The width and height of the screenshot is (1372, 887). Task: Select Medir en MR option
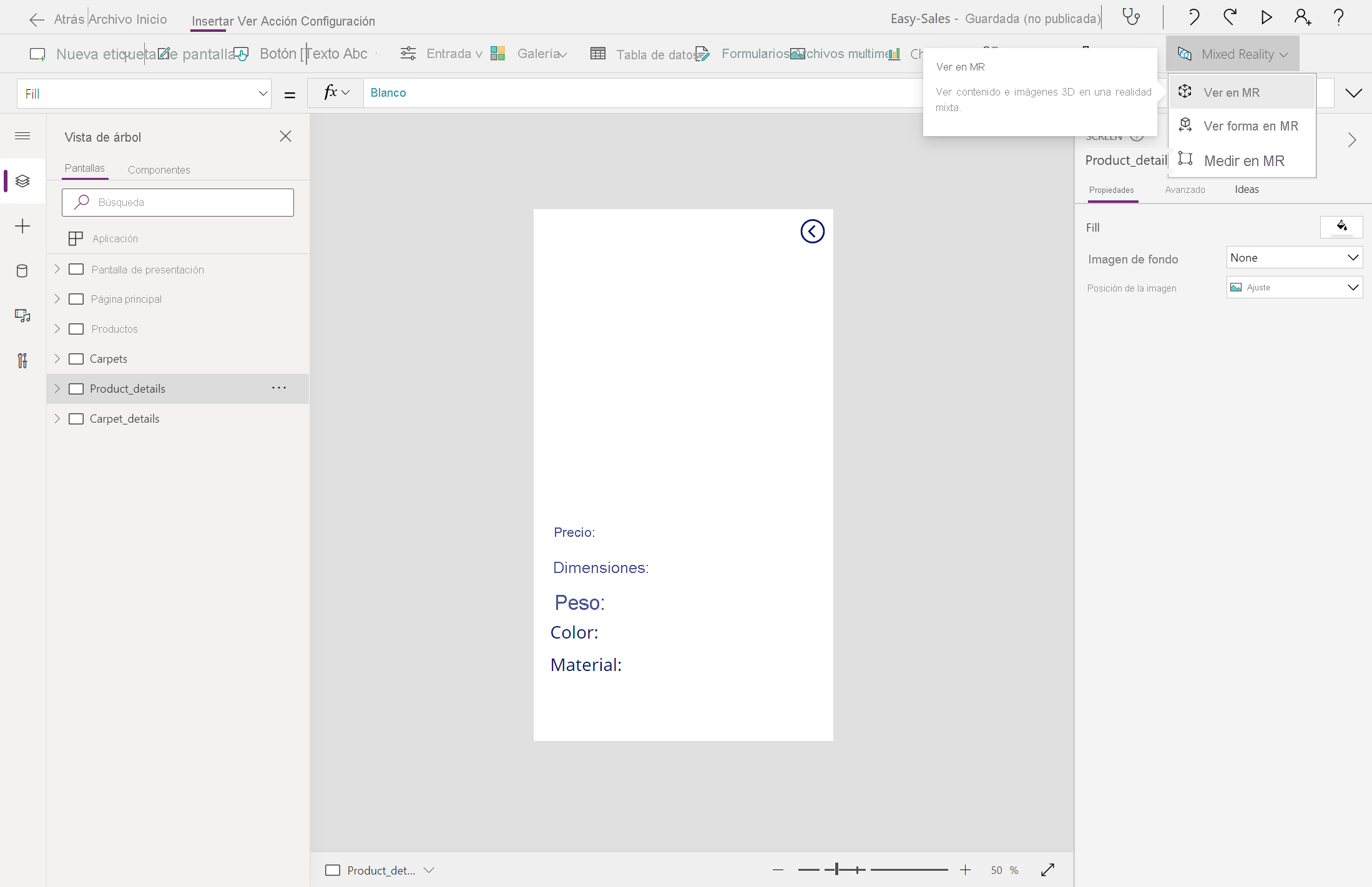click(1242, 161)
